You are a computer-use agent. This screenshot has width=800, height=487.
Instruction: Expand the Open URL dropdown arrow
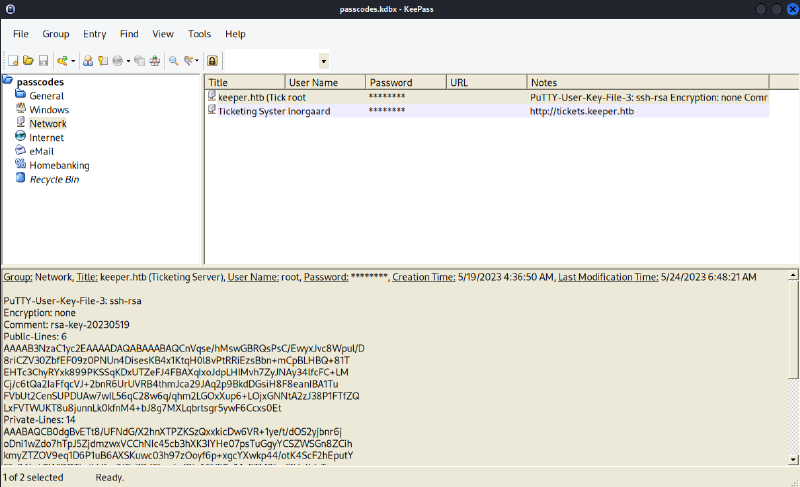click(128, 61)
